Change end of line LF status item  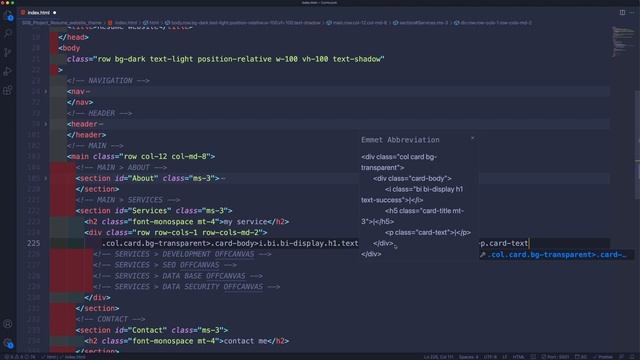point(504,357)
